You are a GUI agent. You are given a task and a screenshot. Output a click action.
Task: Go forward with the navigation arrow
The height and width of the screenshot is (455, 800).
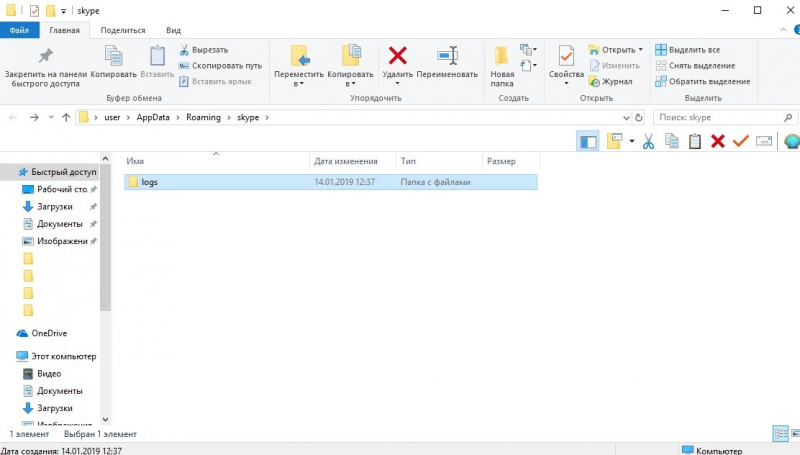(34, 117)
